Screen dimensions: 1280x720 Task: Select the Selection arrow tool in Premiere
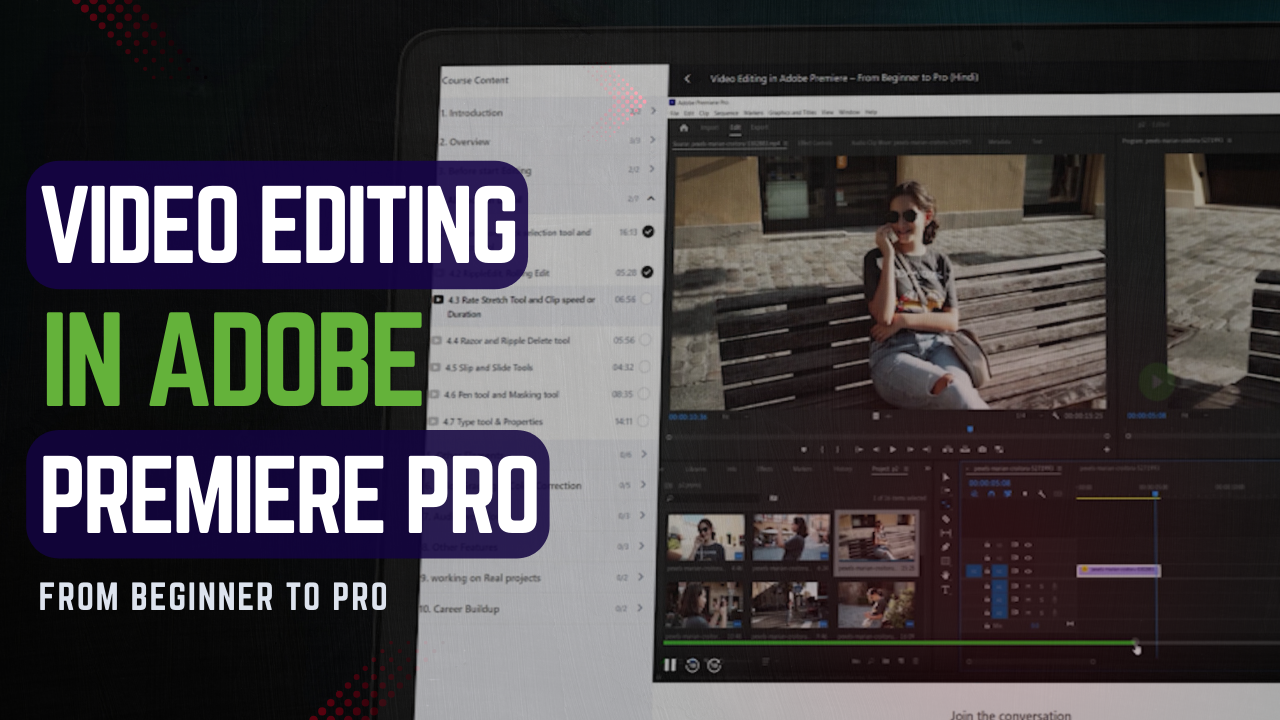[946, 477]
